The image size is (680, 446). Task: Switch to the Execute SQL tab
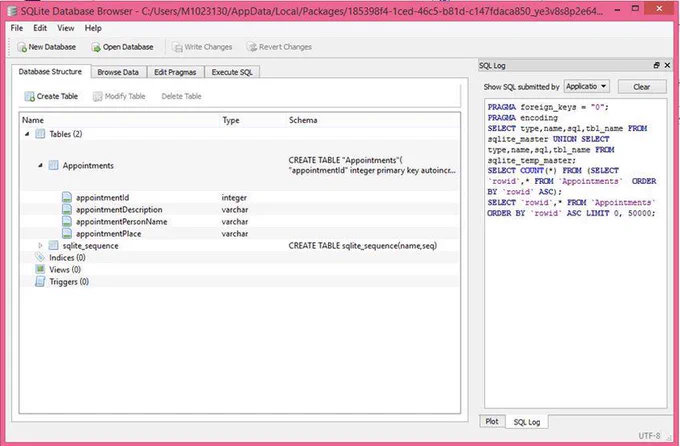232,72
